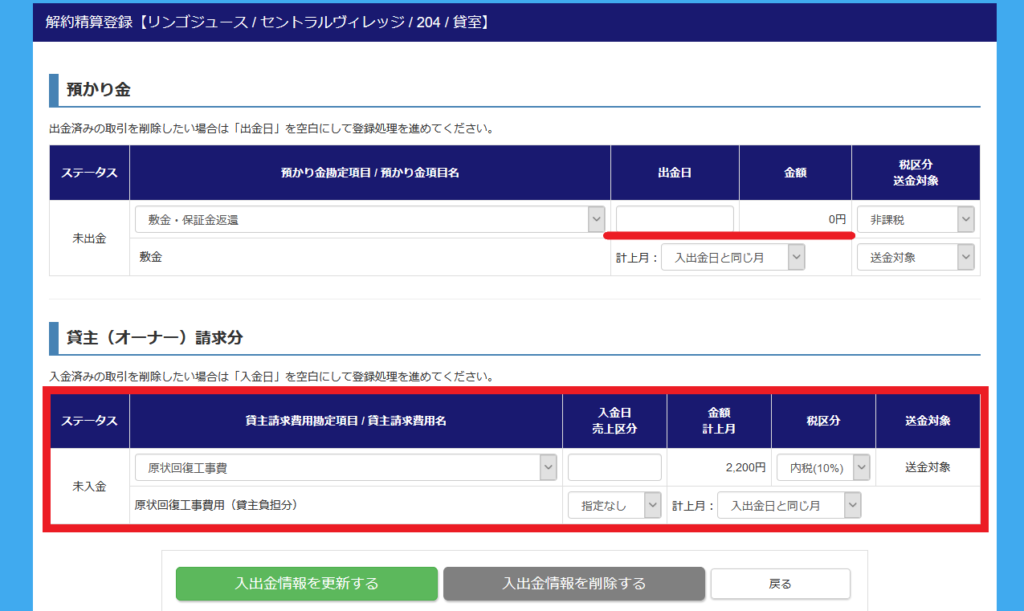Open the 計上月 dropdown in 預かり金 section
This screenshot has width=1024, height=611.
pos(733,258)
